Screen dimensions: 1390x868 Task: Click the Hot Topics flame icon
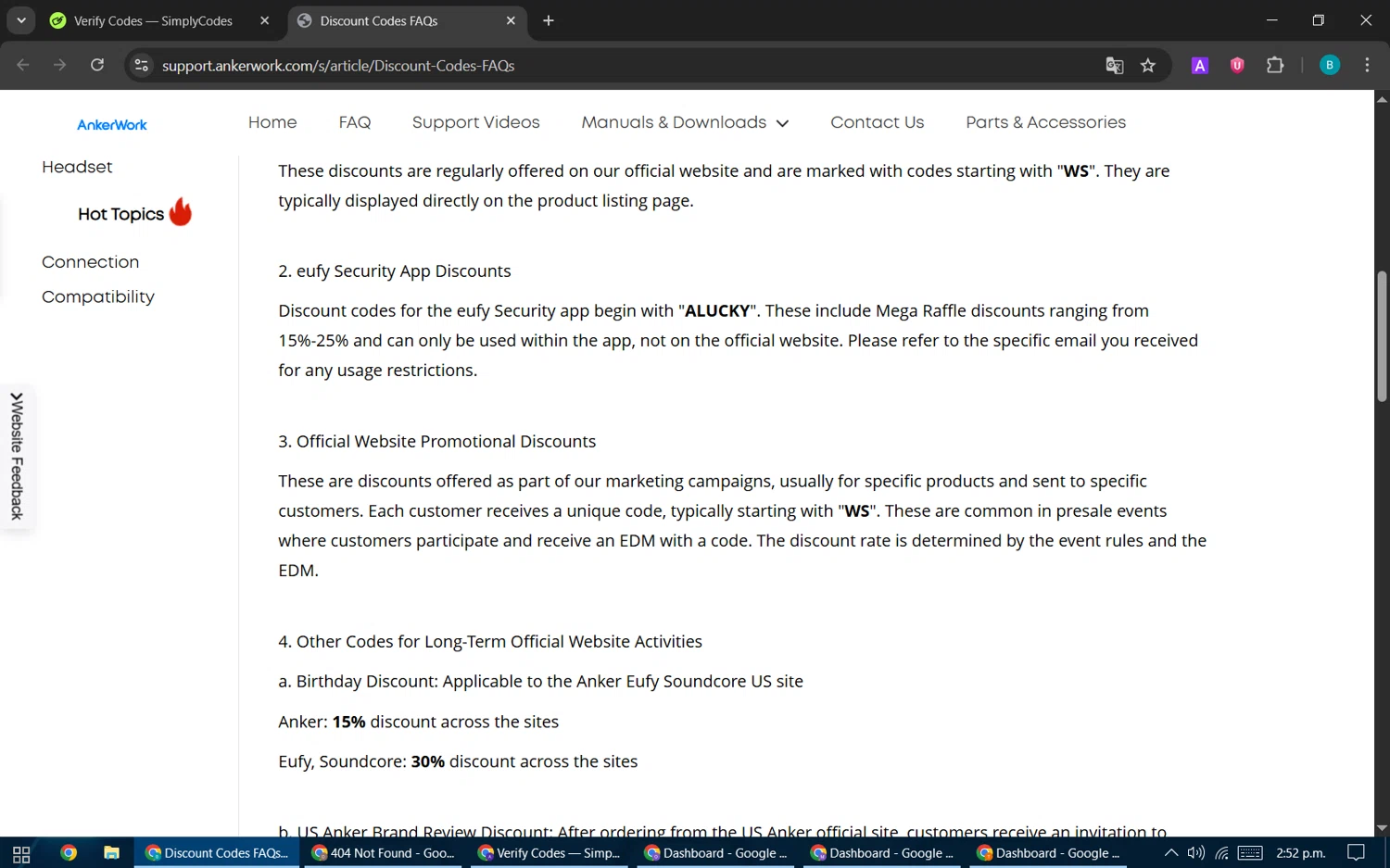tap(181, 212)
